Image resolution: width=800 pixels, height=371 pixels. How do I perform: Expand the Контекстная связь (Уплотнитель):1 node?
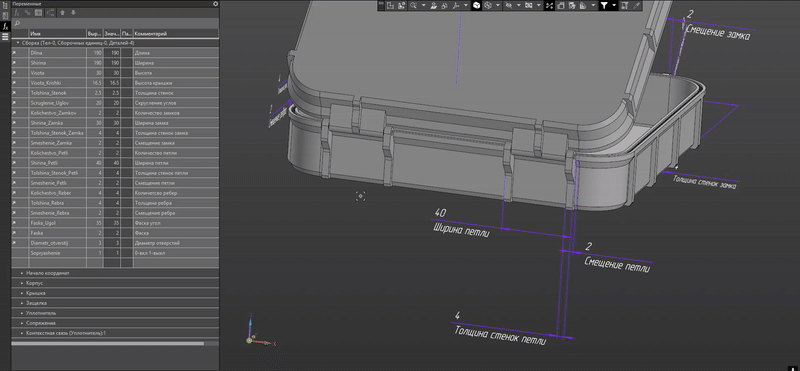point(22,333)
